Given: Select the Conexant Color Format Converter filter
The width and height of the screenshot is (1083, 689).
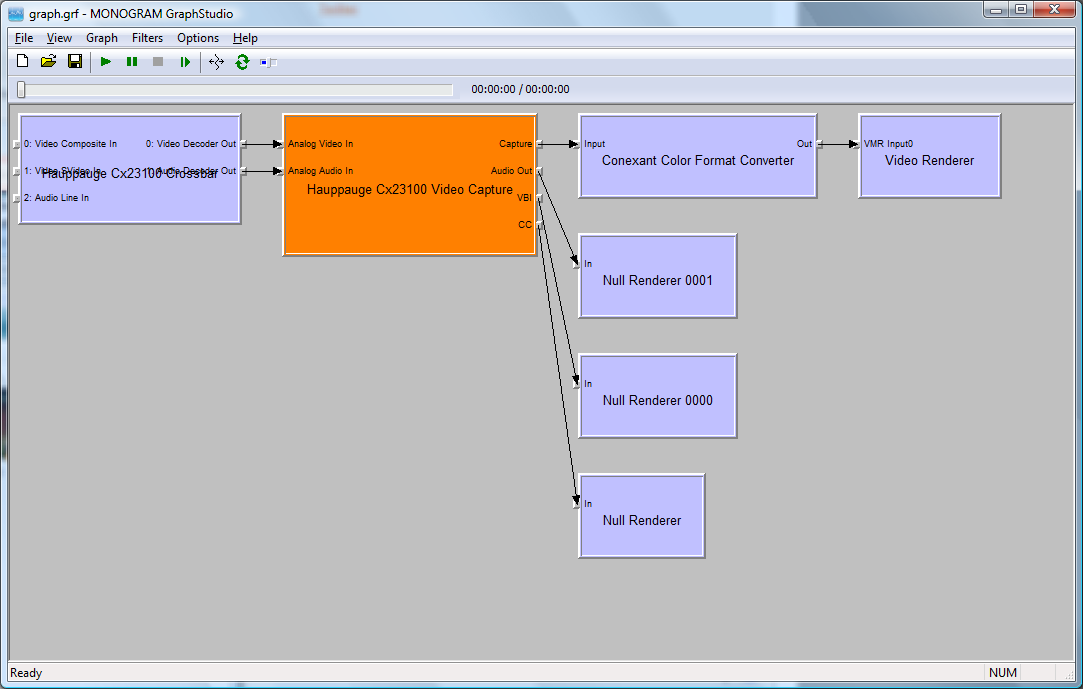Looking at the screenshot, I should (698, 156).
